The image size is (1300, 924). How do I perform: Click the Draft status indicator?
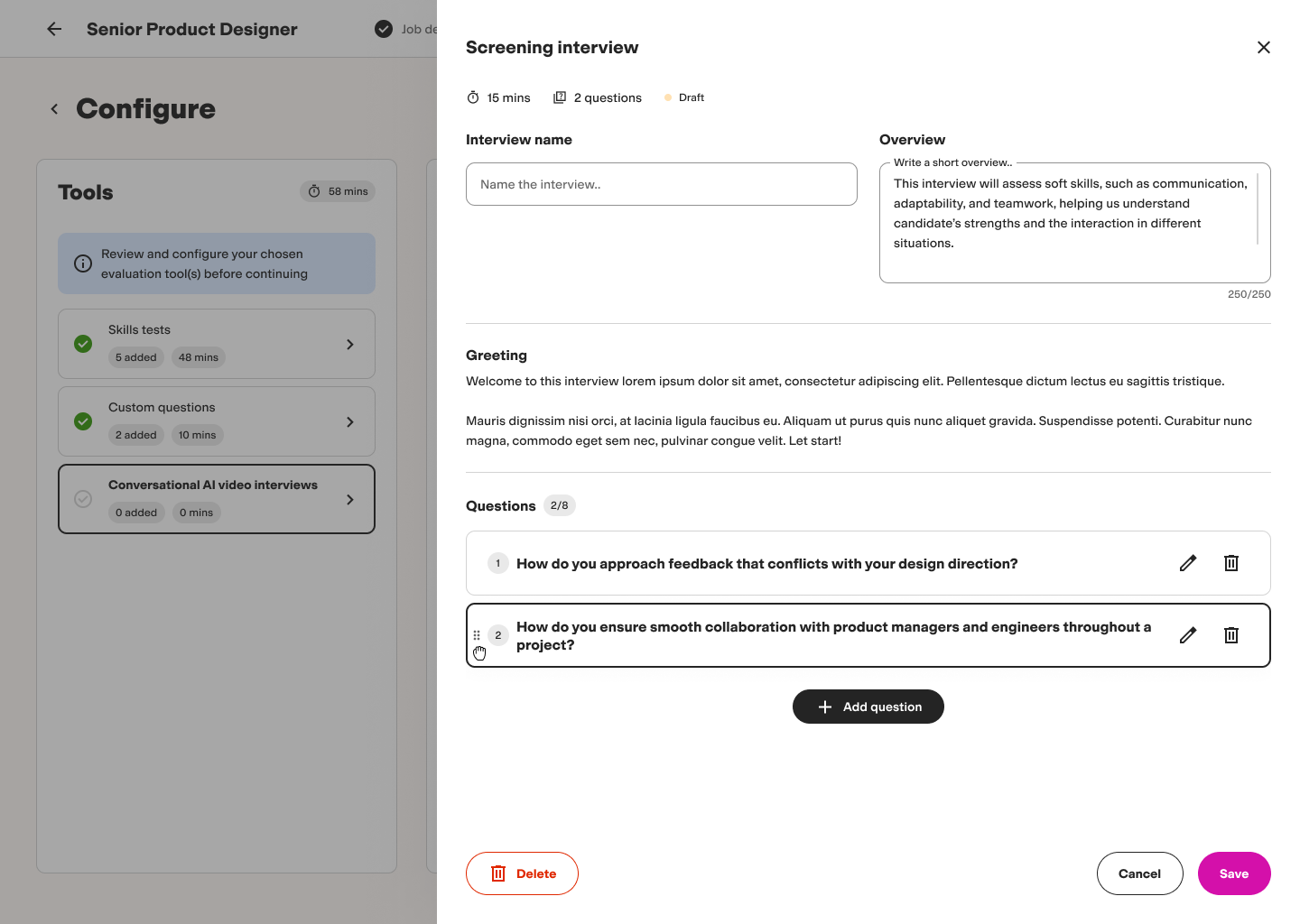point(684,97)
